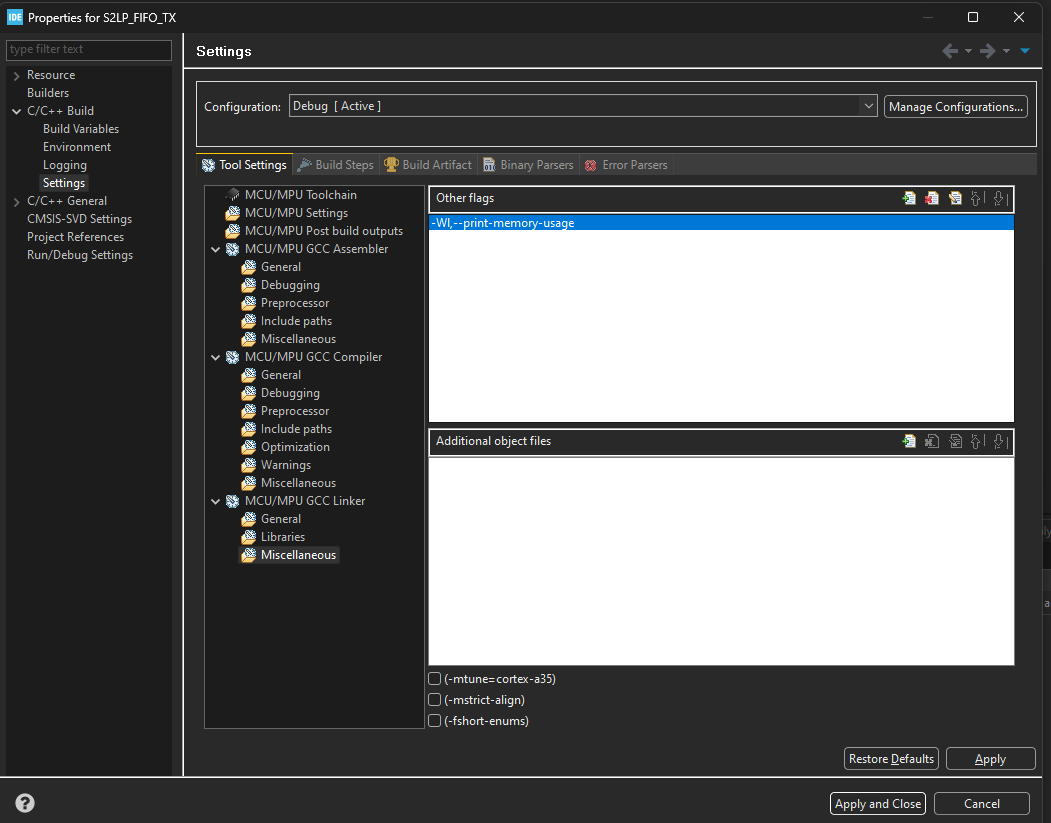Type in the filter text box
The height and width of the screenshot is (823, 1051).
click(88, 49)
